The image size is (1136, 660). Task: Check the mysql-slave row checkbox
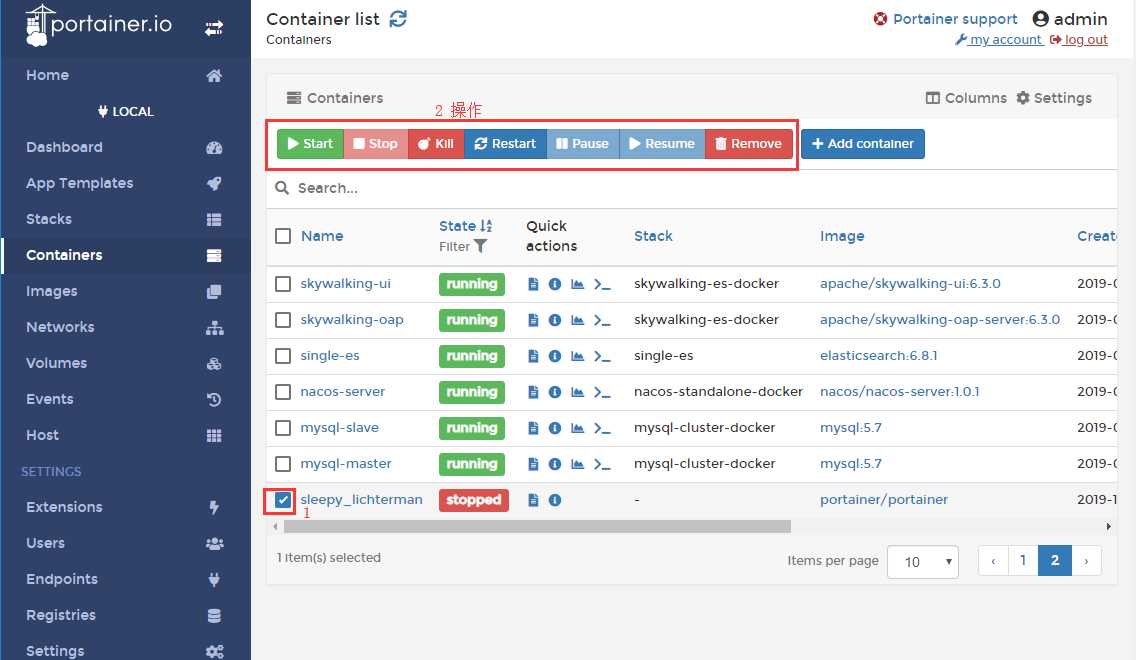[283, 428]
